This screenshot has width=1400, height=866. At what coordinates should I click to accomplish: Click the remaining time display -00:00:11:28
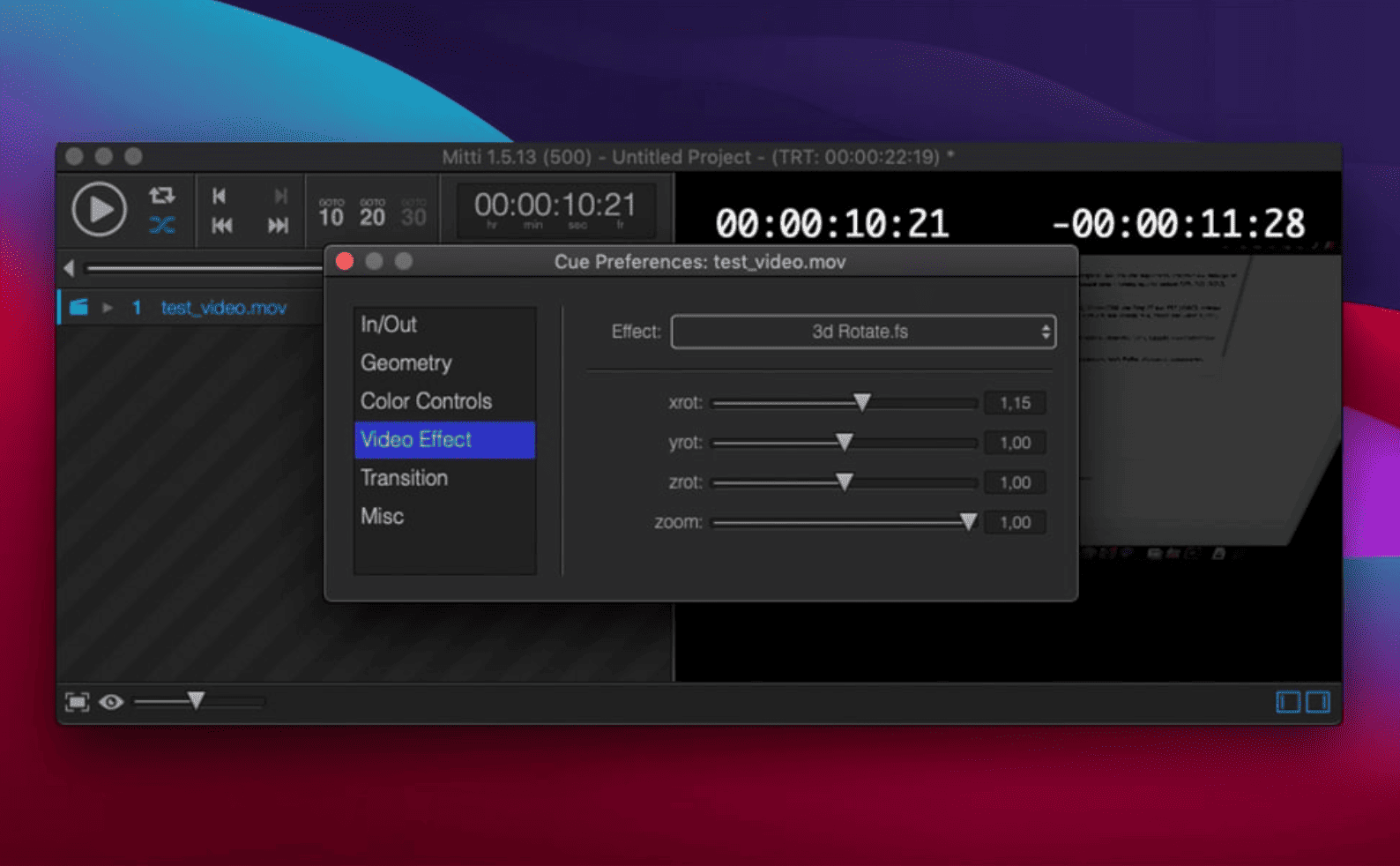coord(1178,224)
